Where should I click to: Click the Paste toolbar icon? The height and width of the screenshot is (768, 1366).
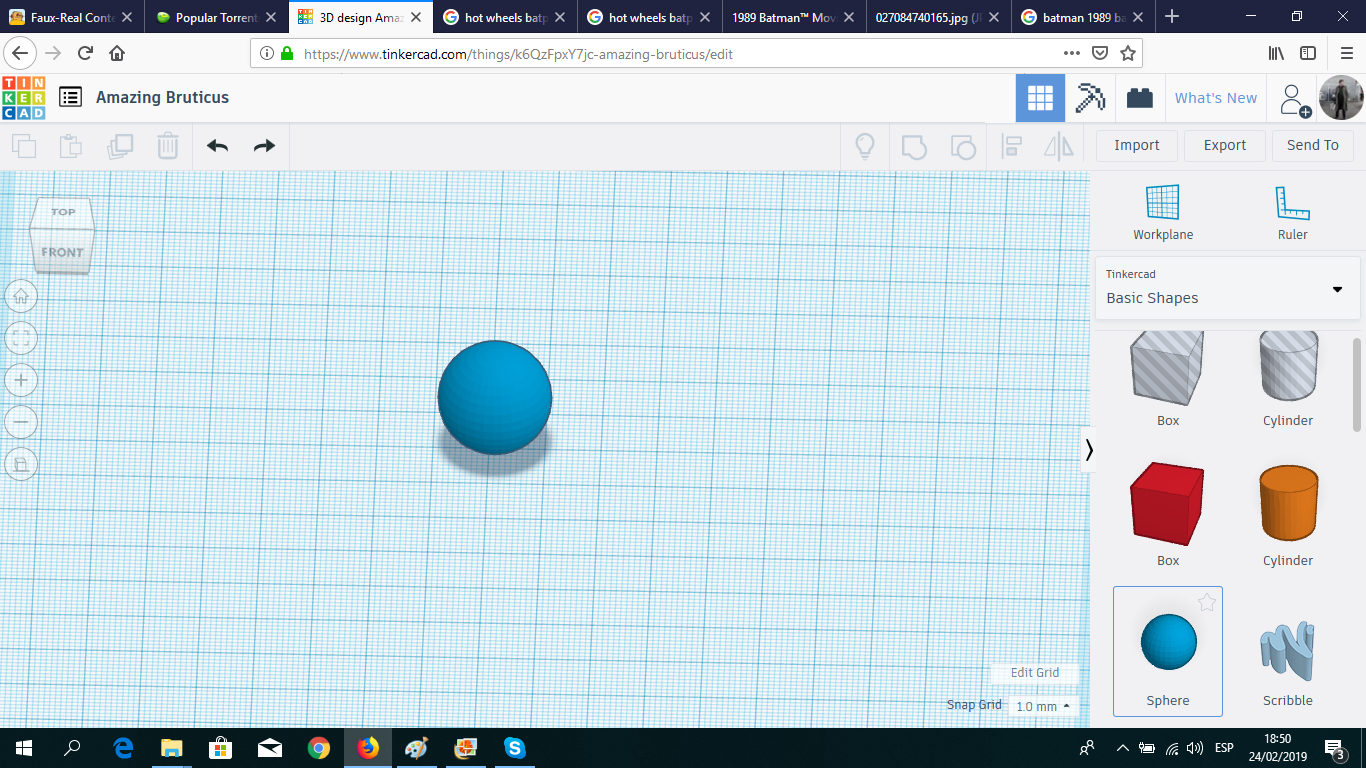[x=70, y=146]
